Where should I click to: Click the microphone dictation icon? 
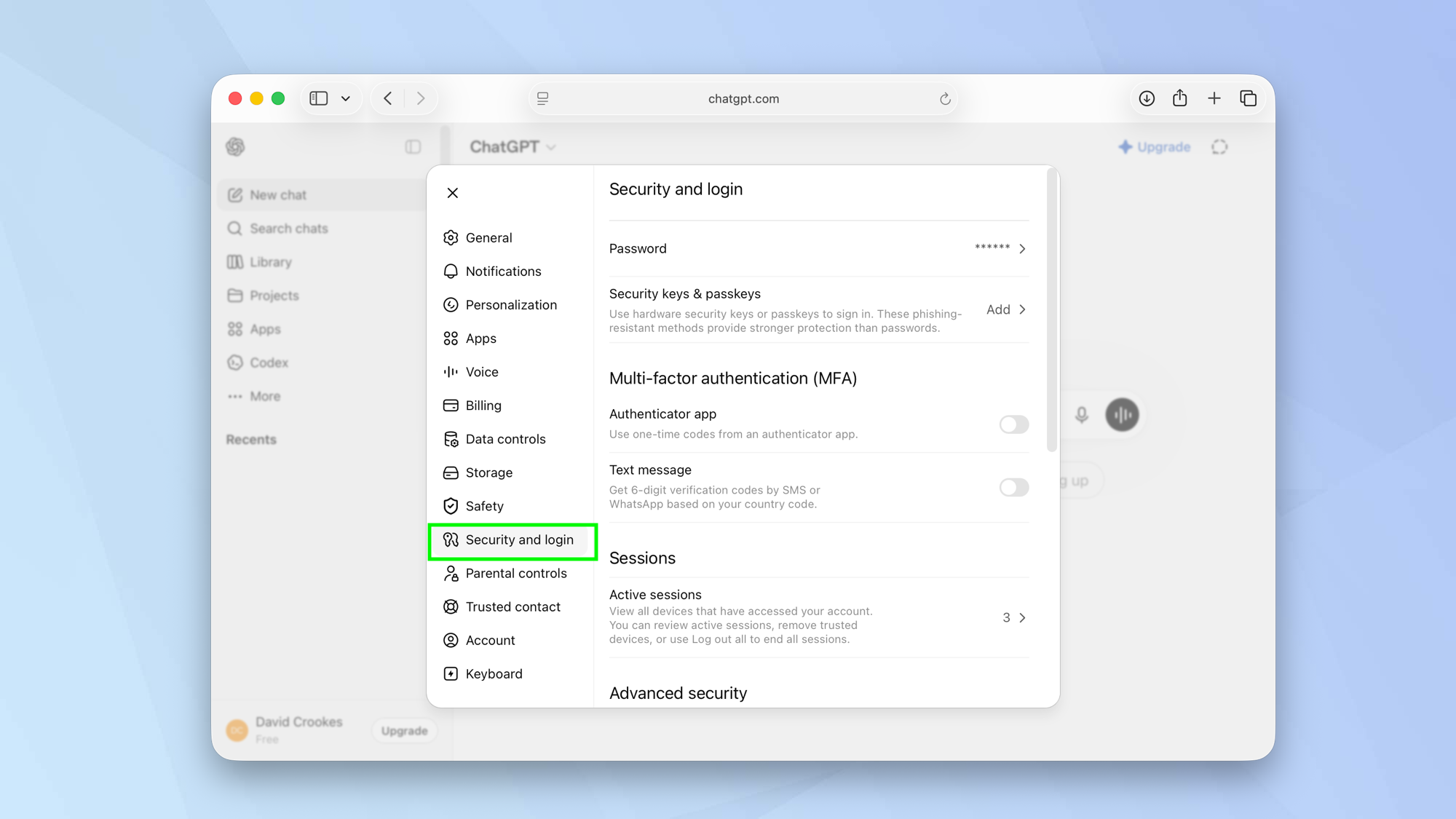tap(1082, 415)
